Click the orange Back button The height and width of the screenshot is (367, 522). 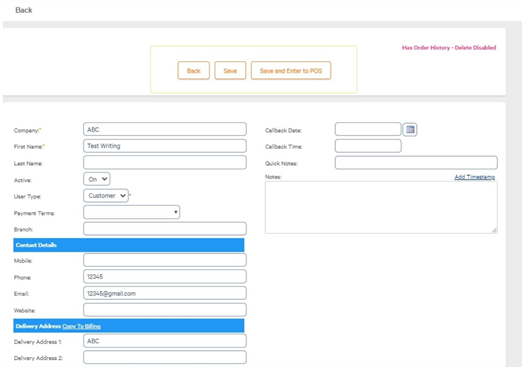coord(194,71)
